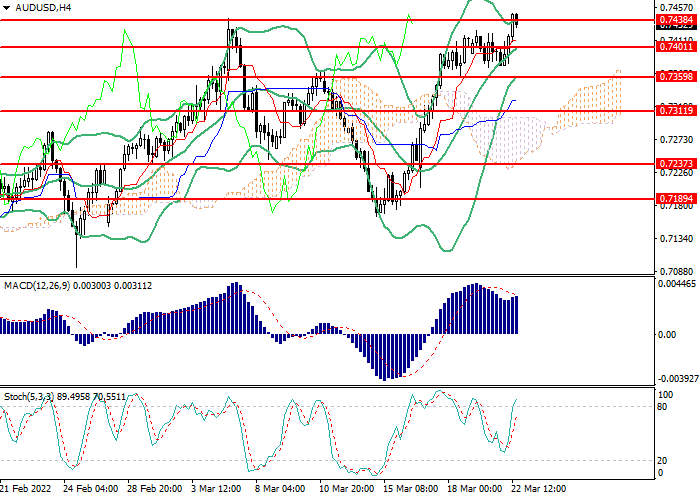Click the 8 Mar 04:00 time label
This screenshot has height=500, width=700.
point(280,488)
